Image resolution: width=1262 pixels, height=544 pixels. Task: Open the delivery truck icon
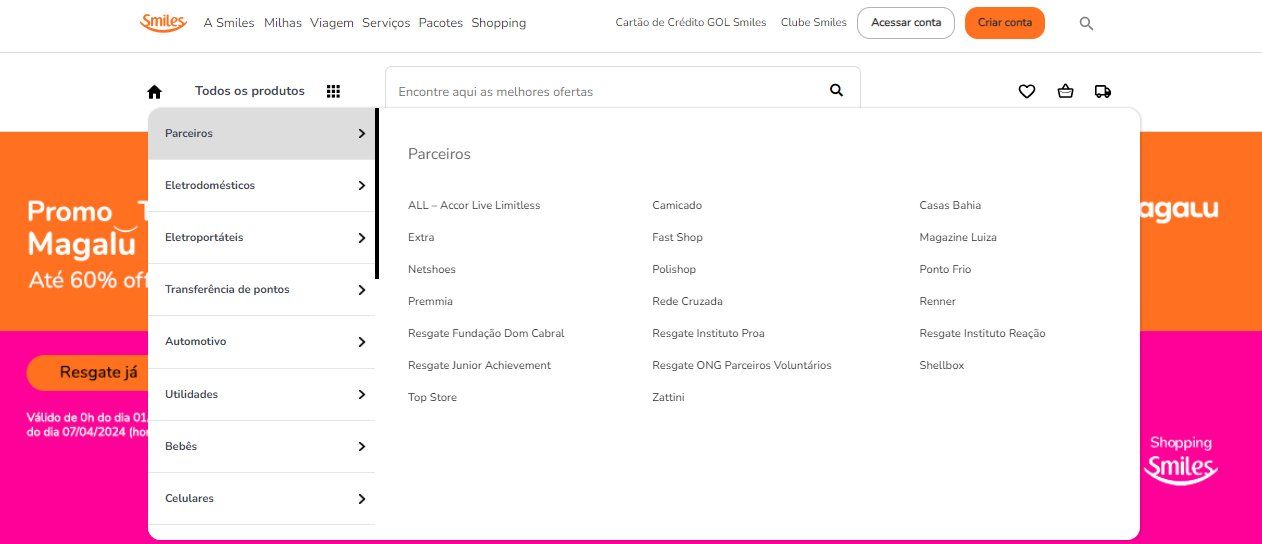tap(1103, 91)
